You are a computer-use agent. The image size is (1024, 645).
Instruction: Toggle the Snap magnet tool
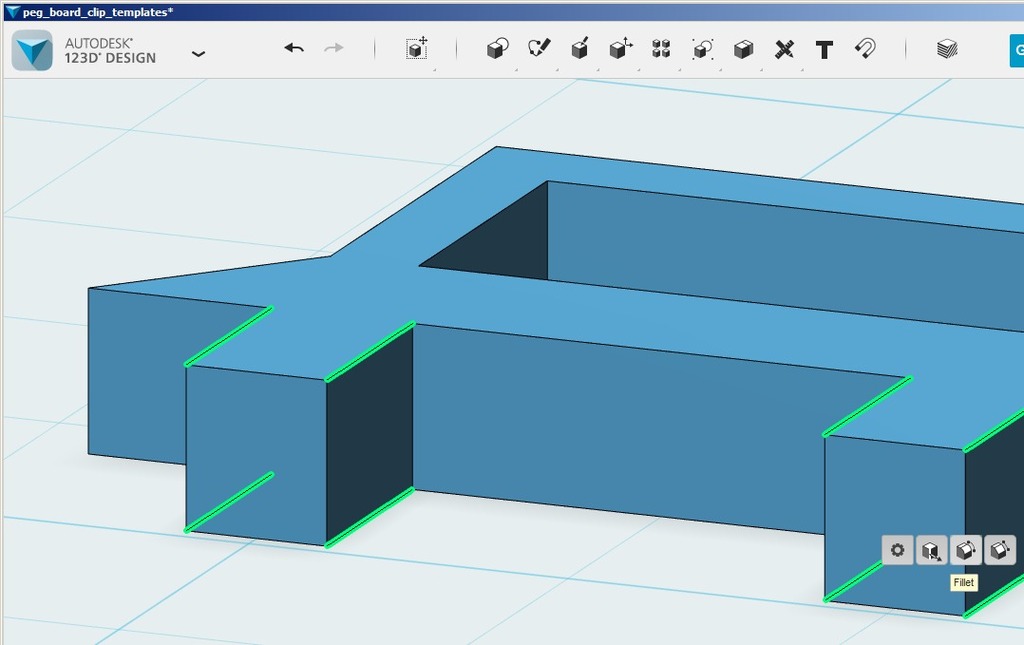[865, 48]
